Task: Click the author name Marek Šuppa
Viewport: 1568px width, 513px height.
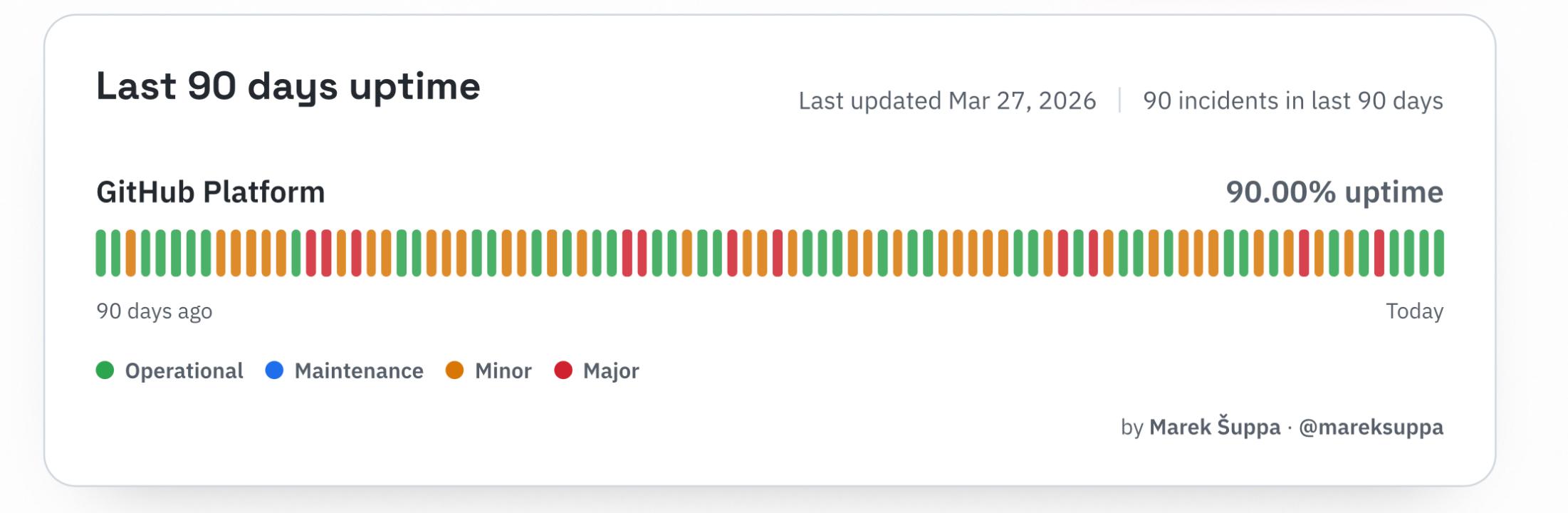Action: coord(1215,427)
